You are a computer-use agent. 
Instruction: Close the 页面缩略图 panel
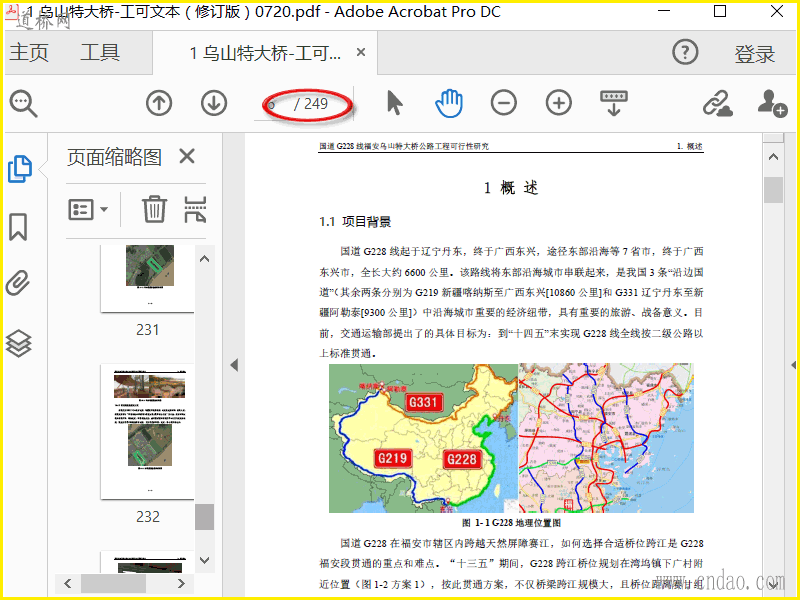[187, 156]
